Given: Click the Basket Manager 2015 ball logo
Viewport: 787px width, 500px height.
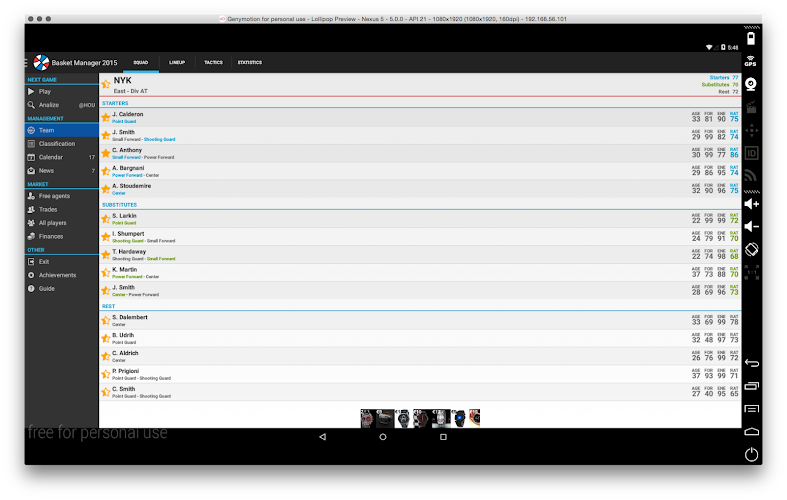Looking at the screenshot, I should pos(41,63).
